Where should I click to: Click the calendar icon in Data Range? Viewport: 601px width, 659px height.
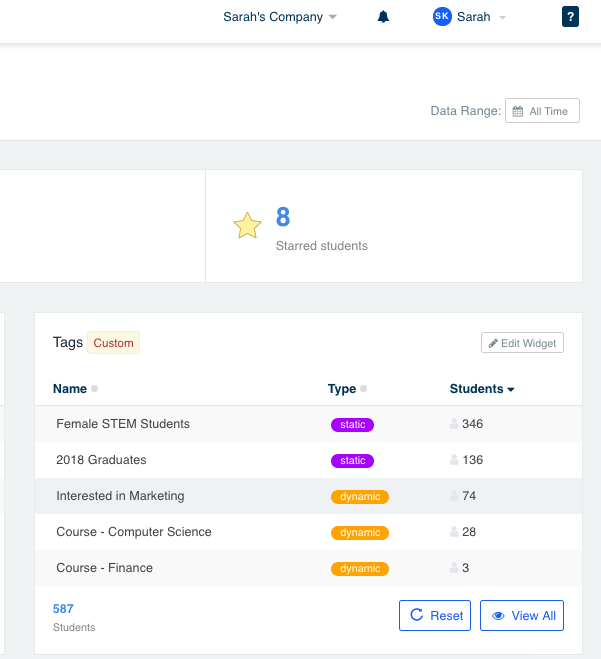[518, 111]
